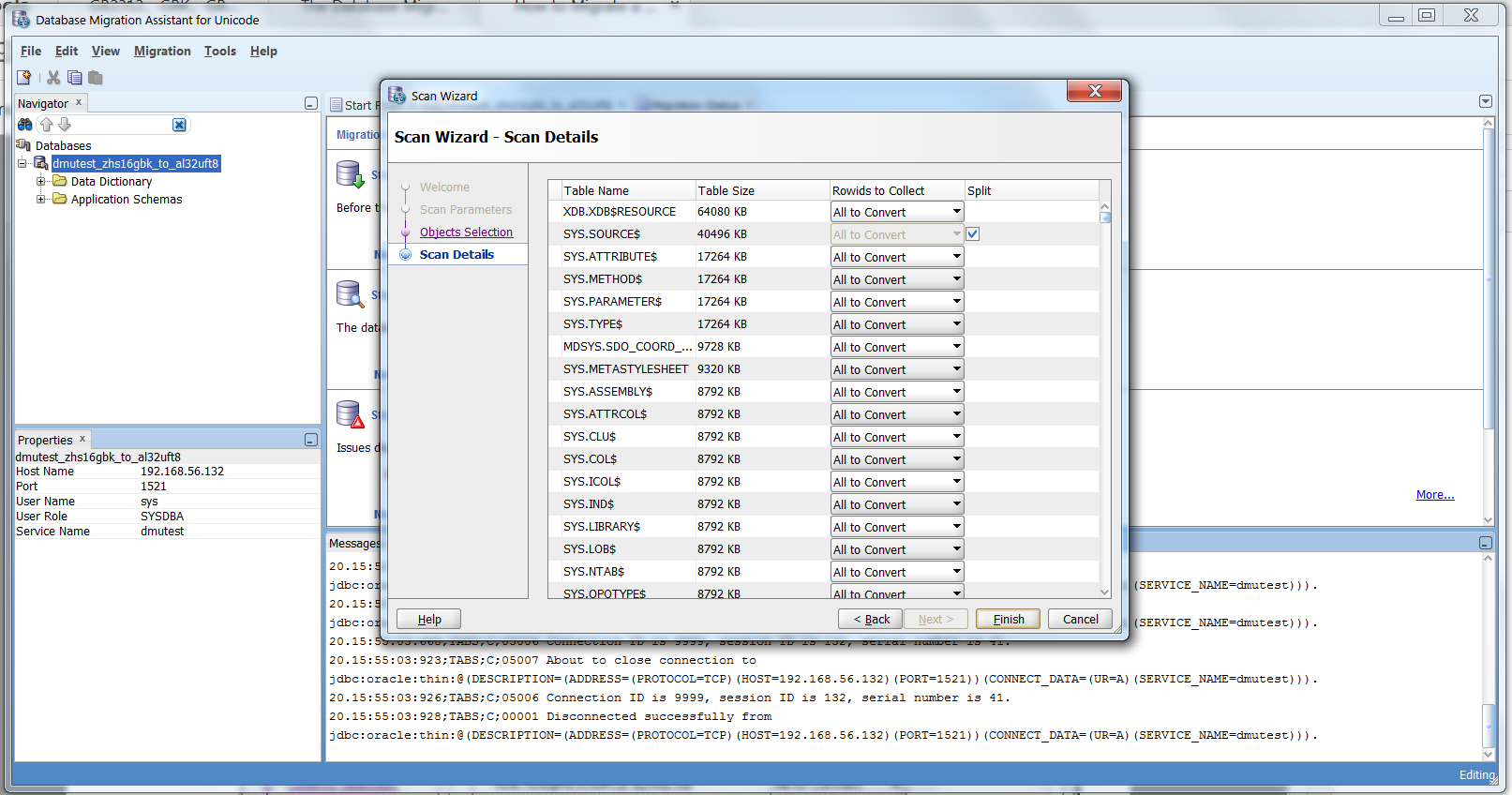1512x795 pixels.
Task: Select the Databases root tree item
Action: (63, 145)
